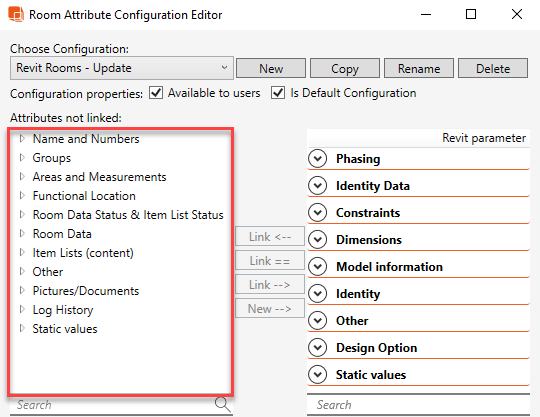Viewport: 540px width, 417px height.
Task: Expand the Room Data tree node
Action: click(x=22, y=234)
